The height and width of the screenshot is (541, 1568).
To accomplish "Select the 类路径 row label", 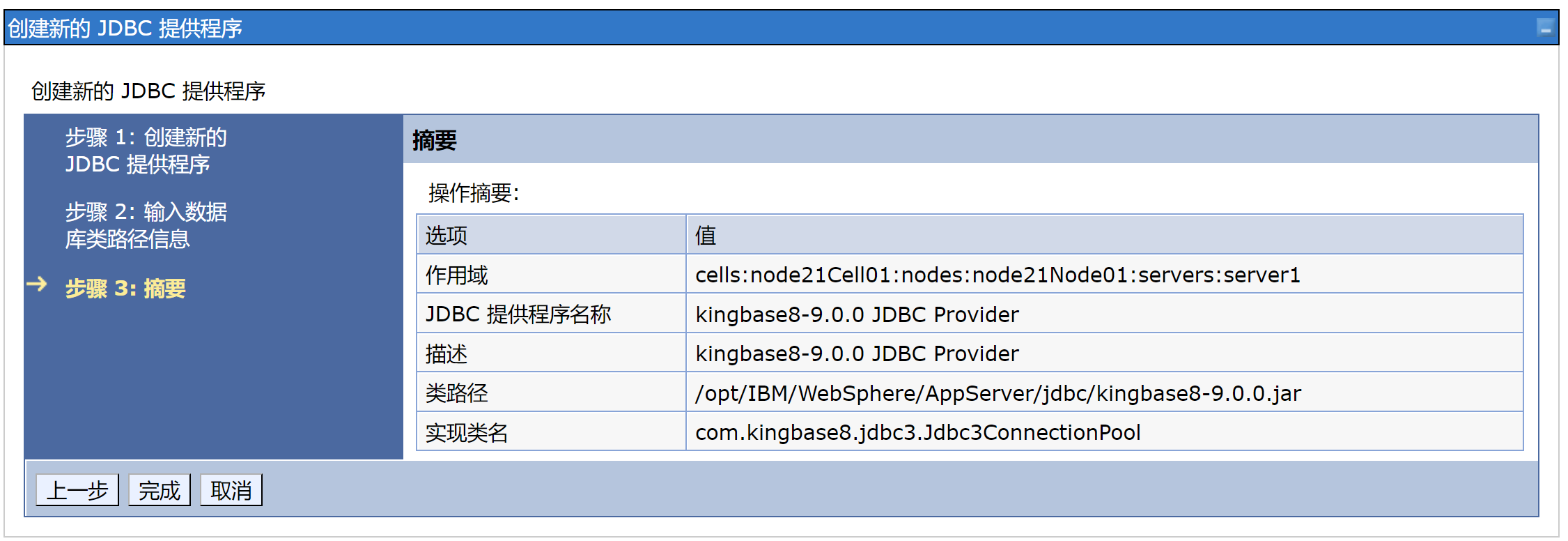I will coord(457,393).
